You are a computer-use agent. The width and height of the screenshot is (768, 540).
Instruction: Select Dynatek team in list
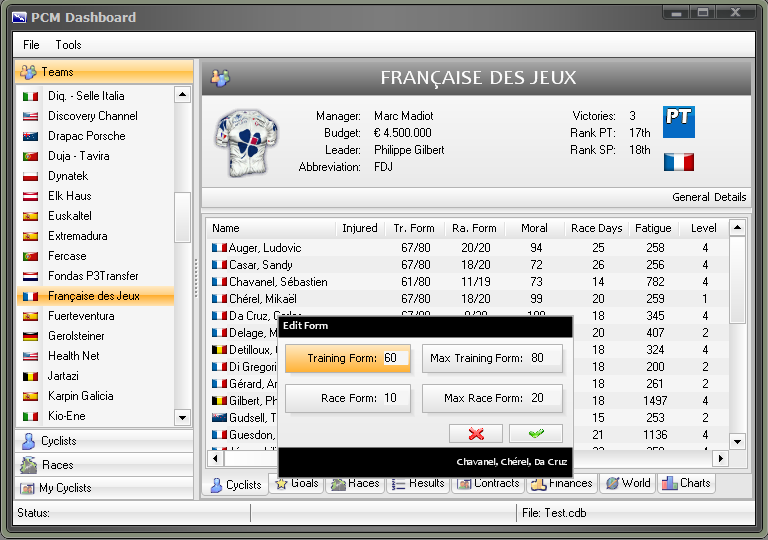[96, 176]
